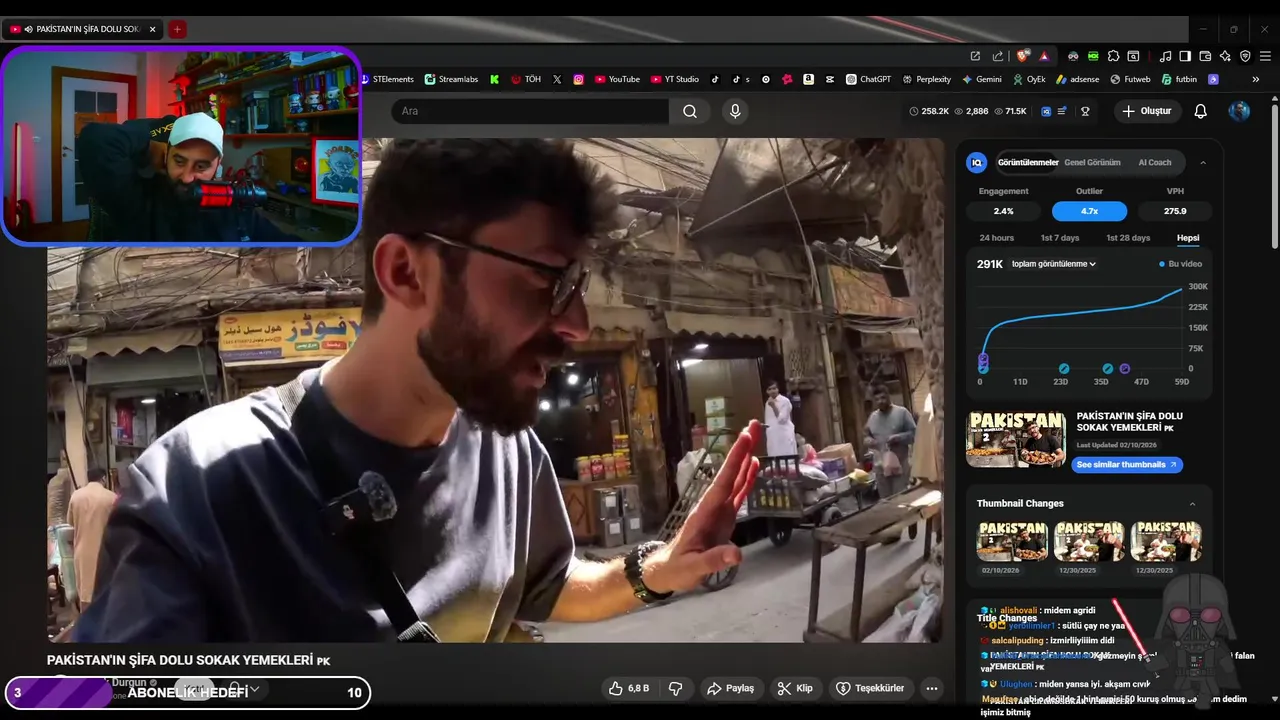Viewport: 1280px width, 720px height.
Task: Open Brave Rewards triangle icon
Action: 1044,56
